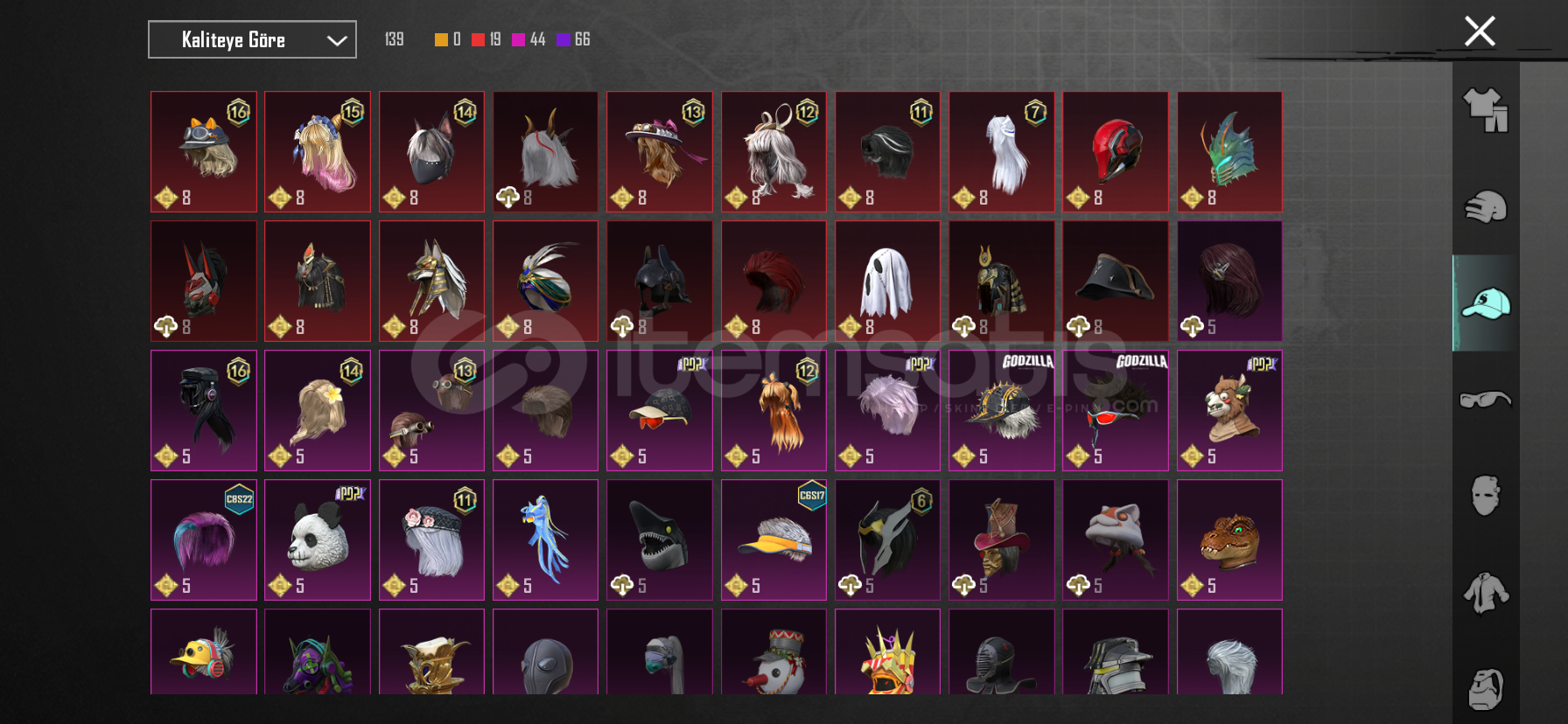Image resolution: width=1568 pixels, height=724 pixels.
Task: Select the gloves category icon
Action: click(1486, 207)
